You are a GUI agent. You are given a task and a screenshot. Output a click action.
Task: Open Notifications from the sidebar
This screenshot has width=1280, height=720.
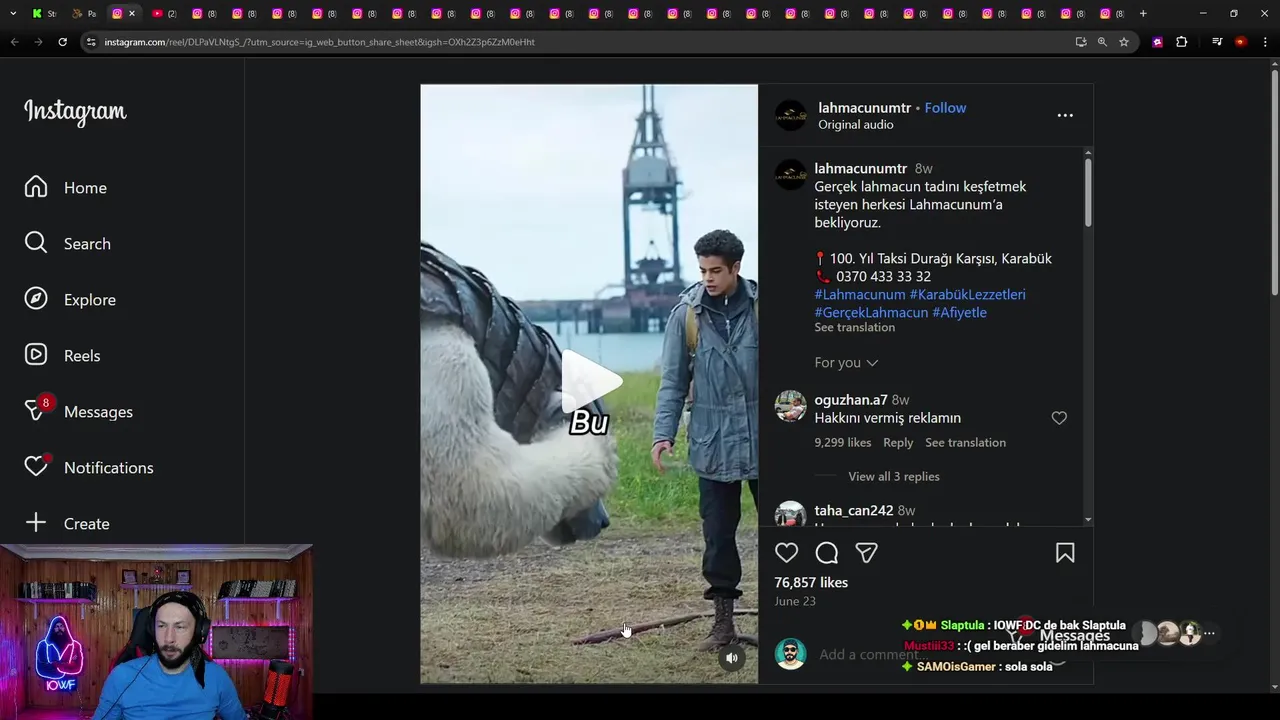point(89,468)
